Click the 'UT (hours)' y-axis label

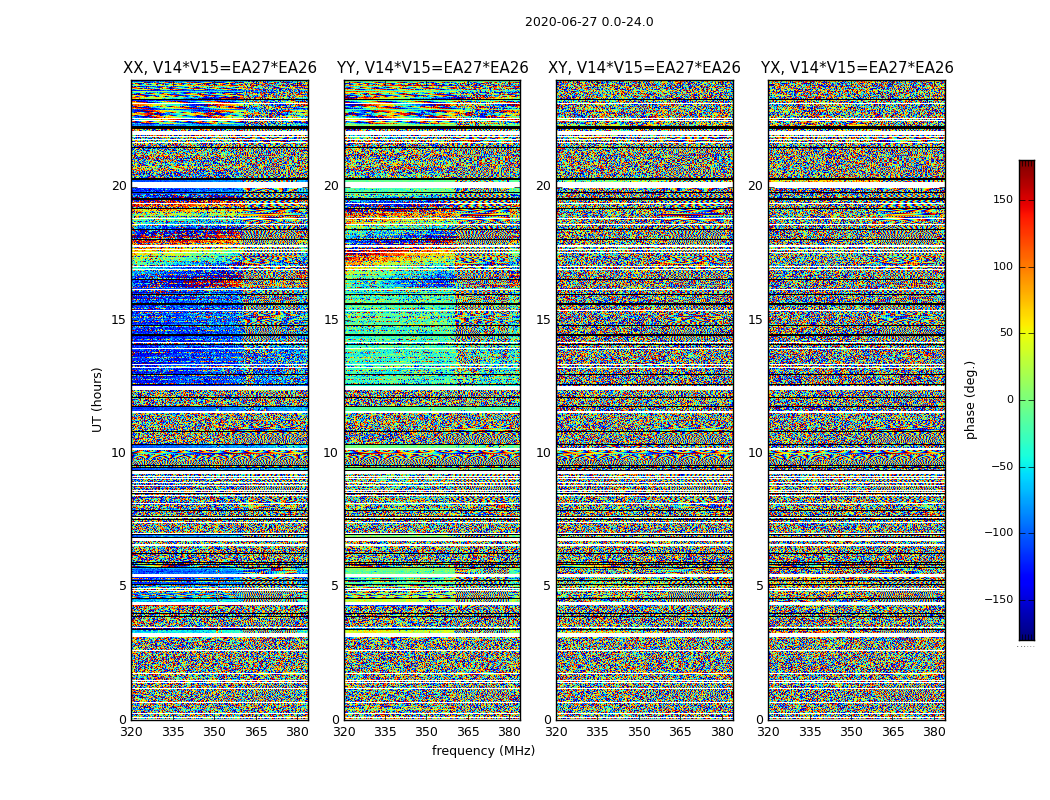pos(97,400)
